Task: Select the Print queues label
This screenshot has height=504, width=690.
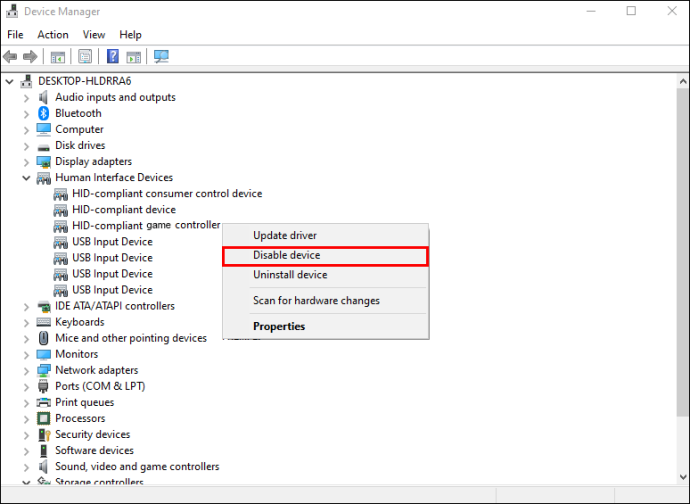Action: [x=84, y=402]
